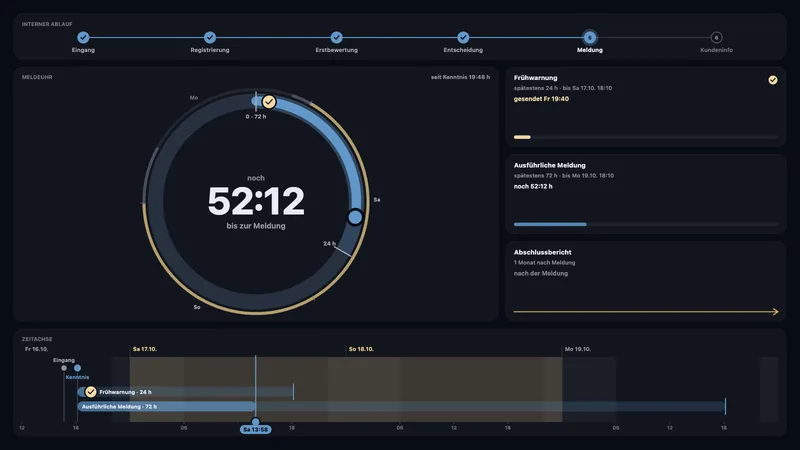This screenshot has width=800, height=450.
Task: Click the 'nach der Meldung' text
Action: pyautogui.click(x=541, y=273)
